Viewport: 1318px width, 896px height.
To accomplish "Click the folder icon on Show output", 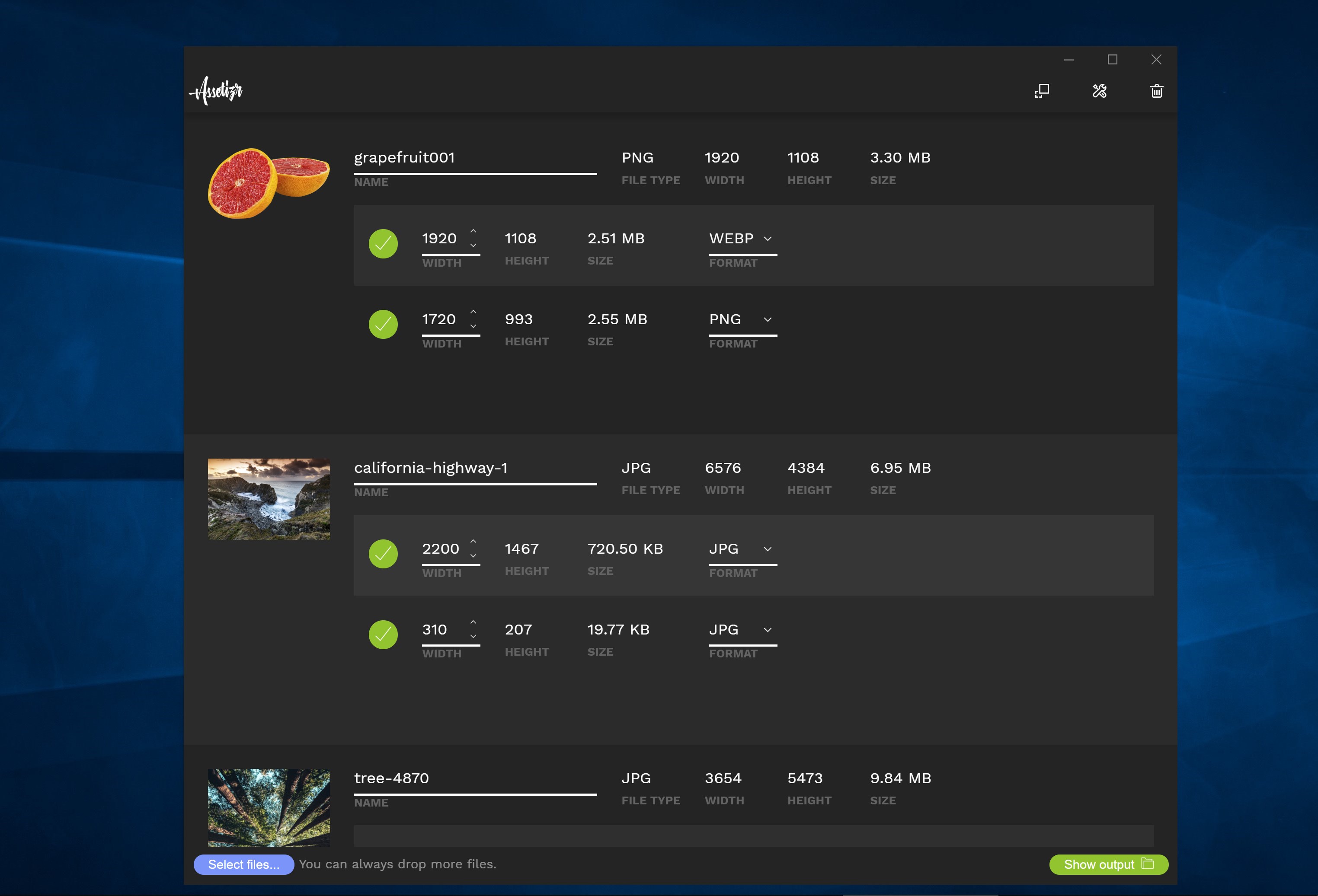I will pyautogui.click(x=1147, y=864).
